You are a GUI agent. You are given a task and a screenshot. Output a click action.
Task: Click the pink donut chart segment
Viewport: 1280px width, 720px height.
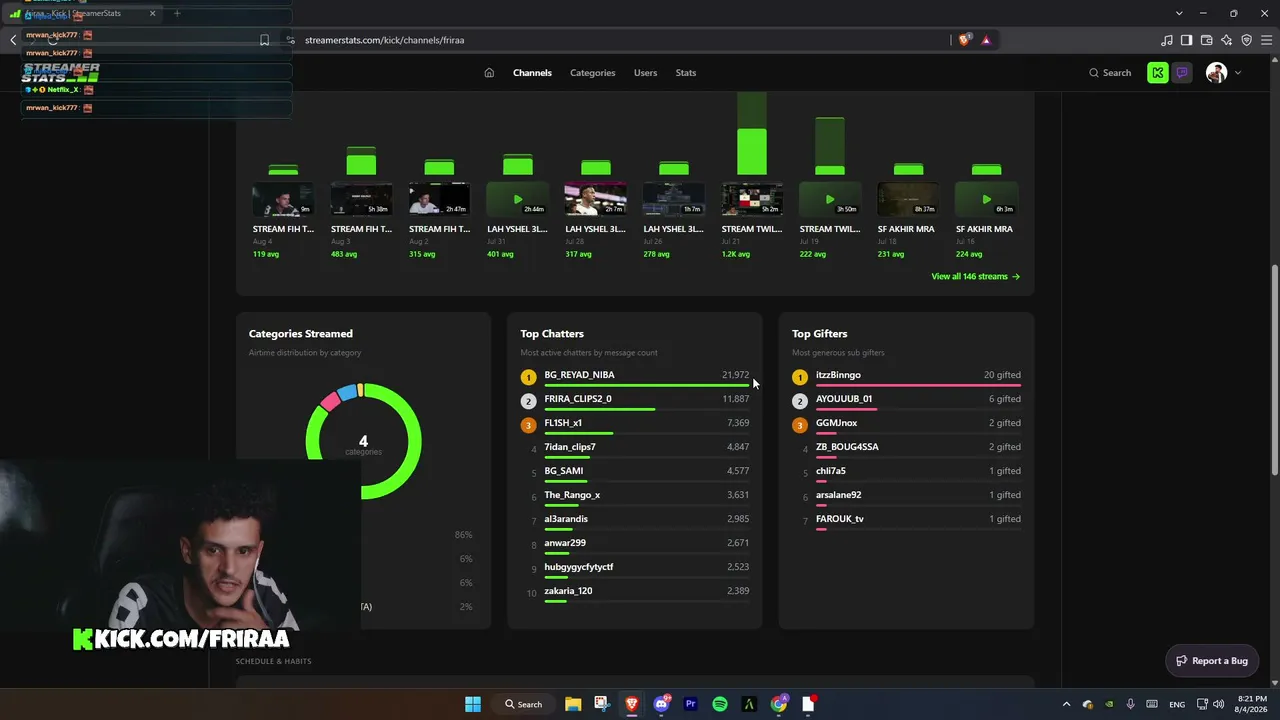[329, 400]
